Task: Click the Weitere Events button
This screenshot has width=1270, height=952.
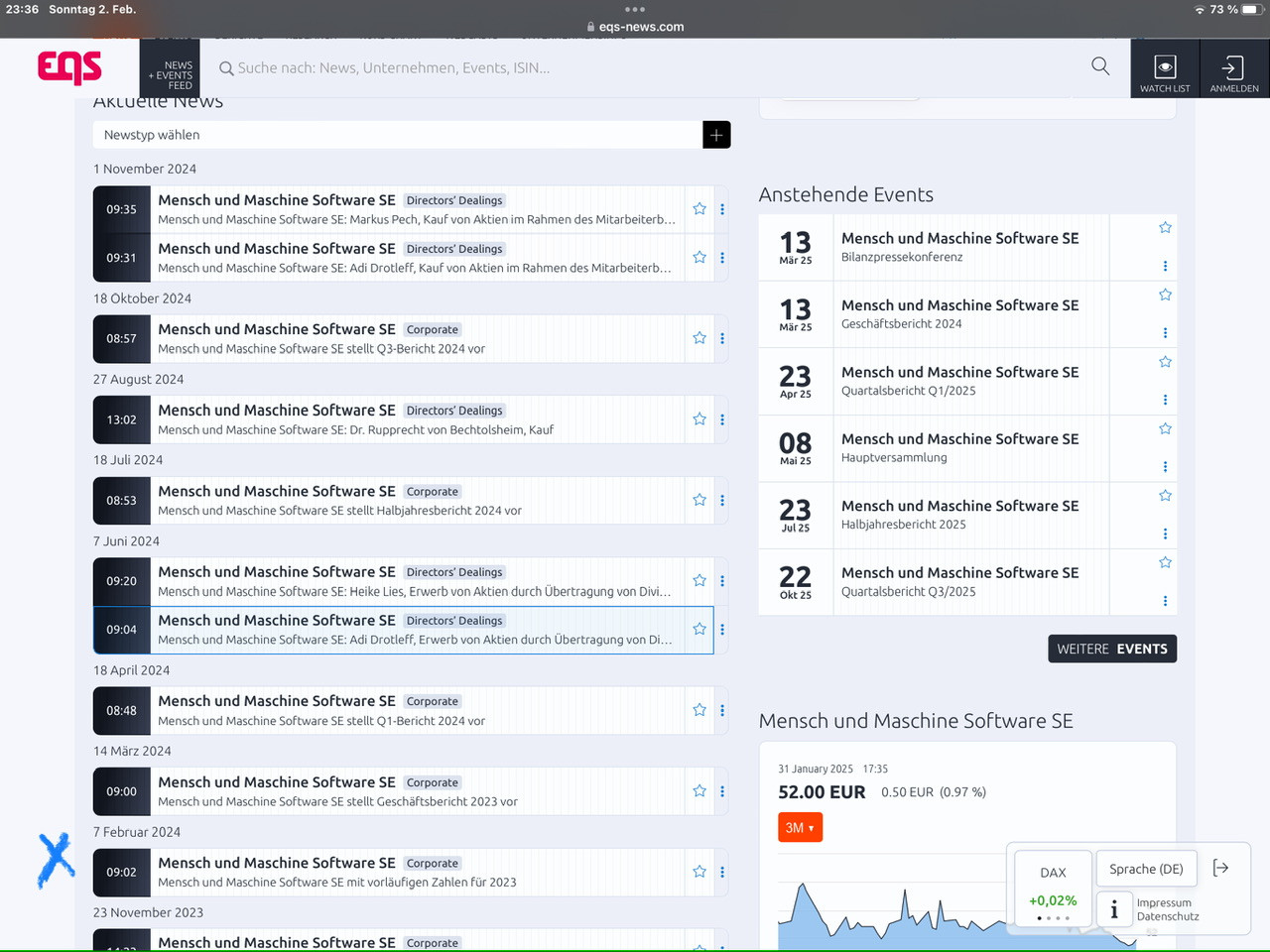Action: pyautogui.click(x=1112, y=649)
